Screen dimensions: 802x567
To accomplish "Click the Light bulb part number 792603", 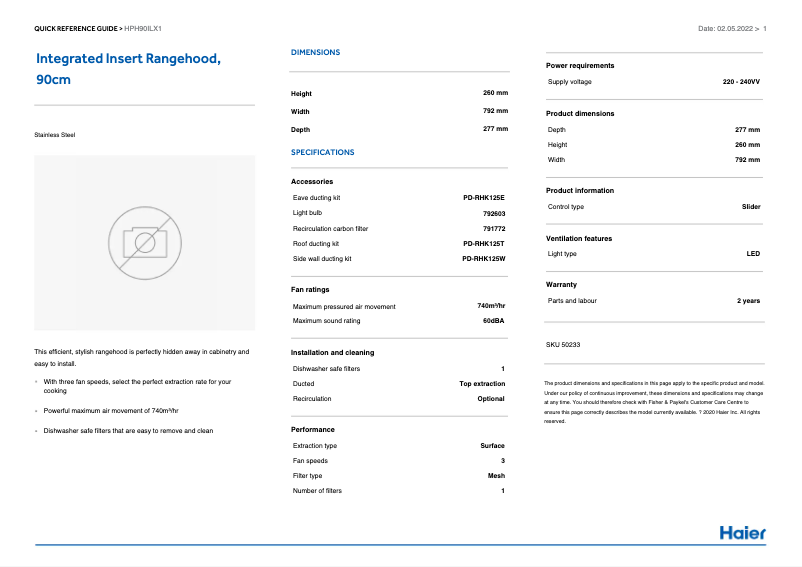I will (x=493, y=213).
